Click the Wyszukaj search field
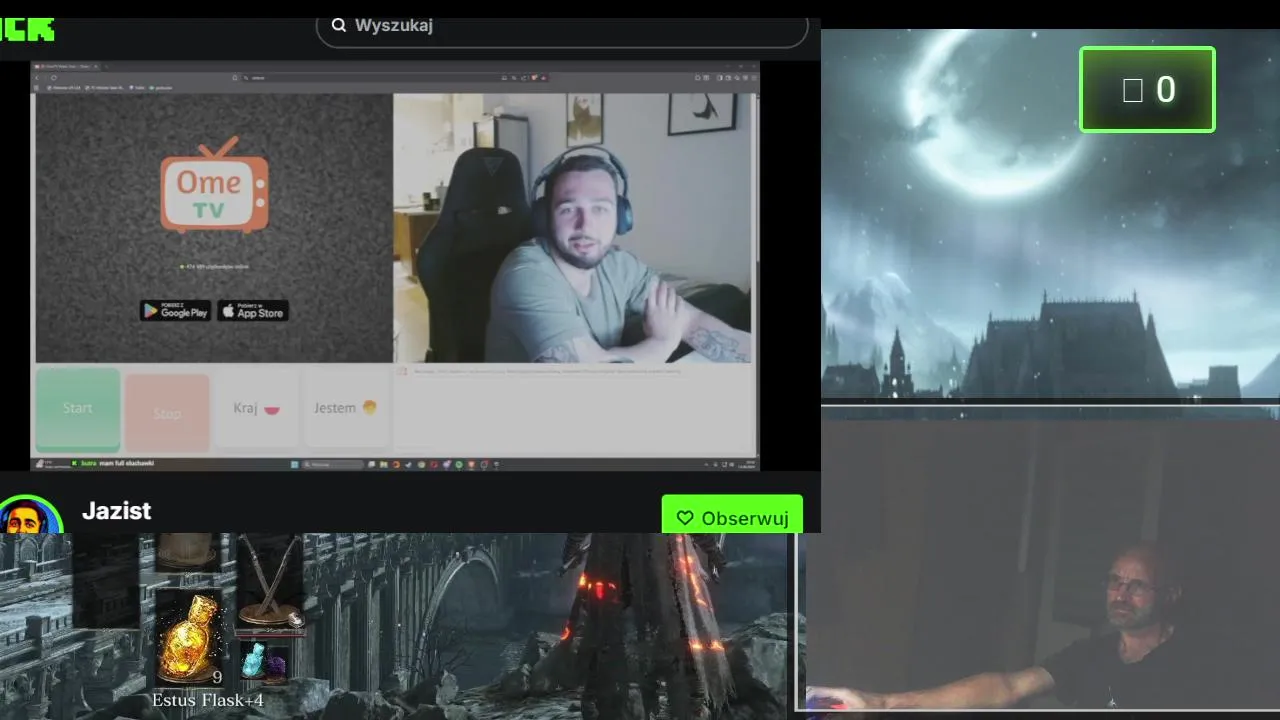The width and height of the screenshot is (1280, 720). click(562, 26)
